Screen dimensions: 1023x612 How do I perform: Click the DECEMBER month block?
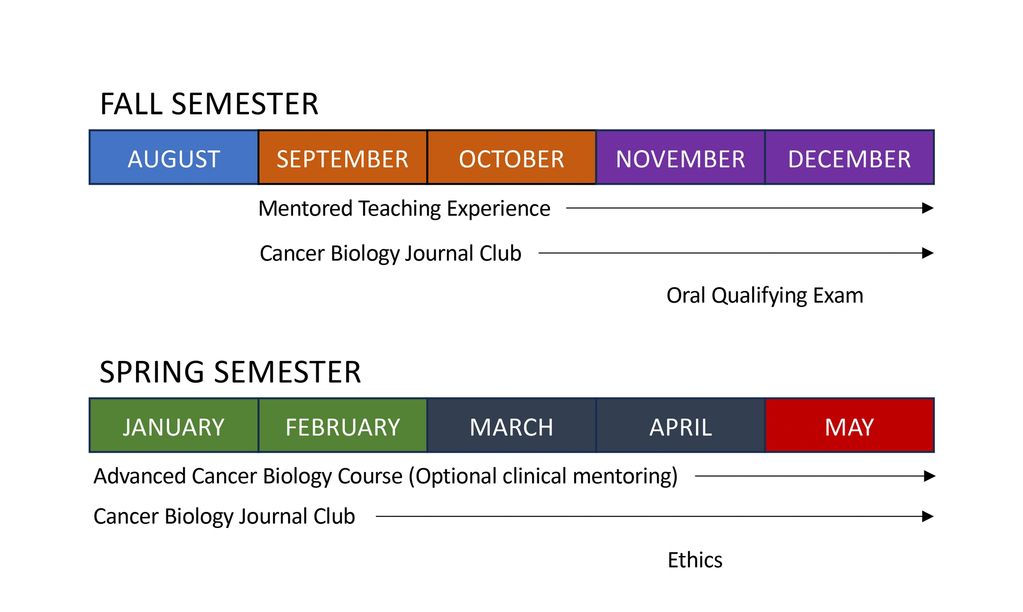coord(849,158)
